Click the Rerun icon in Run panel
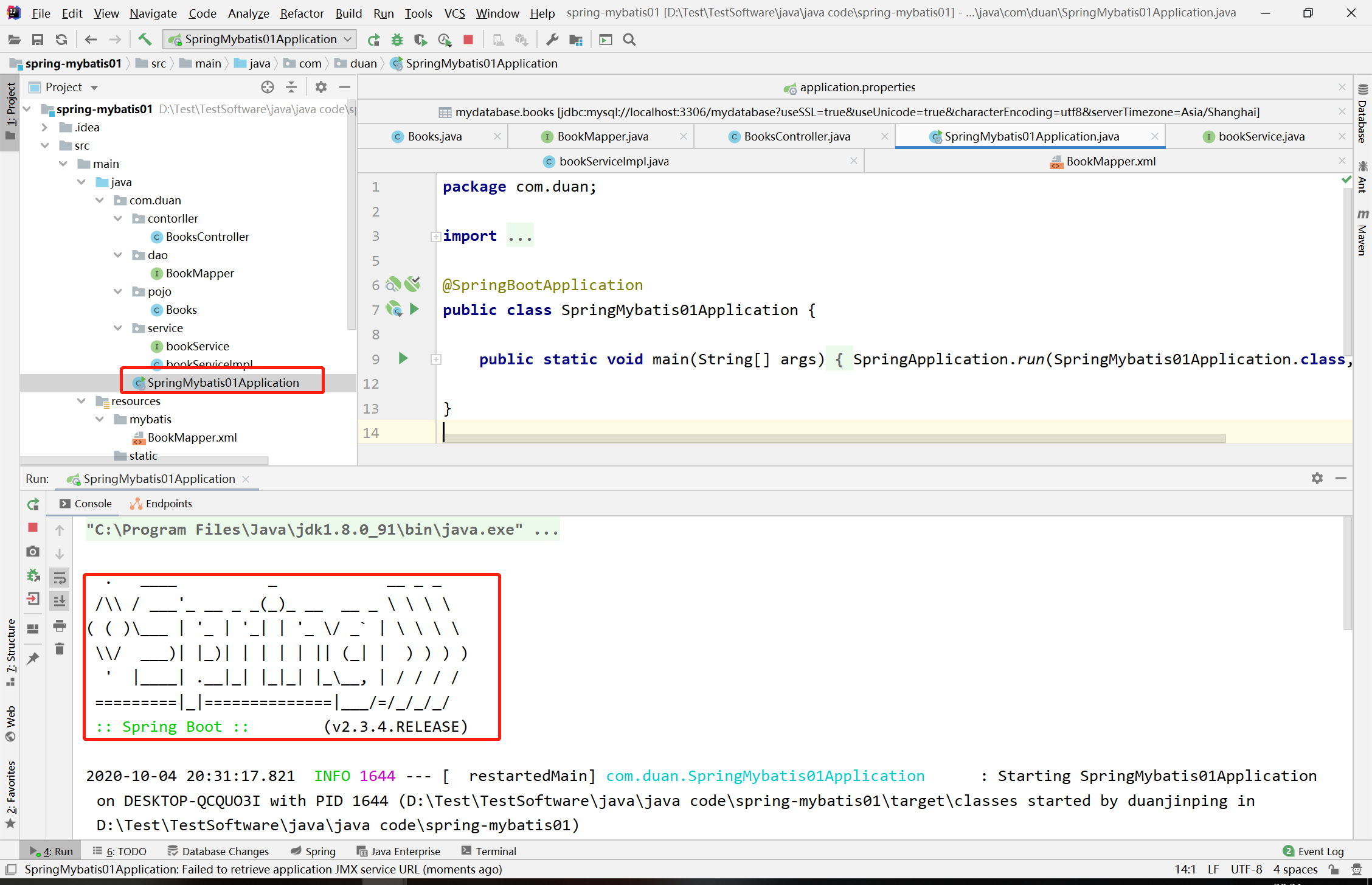The width and height of the screenshot is (1372, 885). point(33,504)
